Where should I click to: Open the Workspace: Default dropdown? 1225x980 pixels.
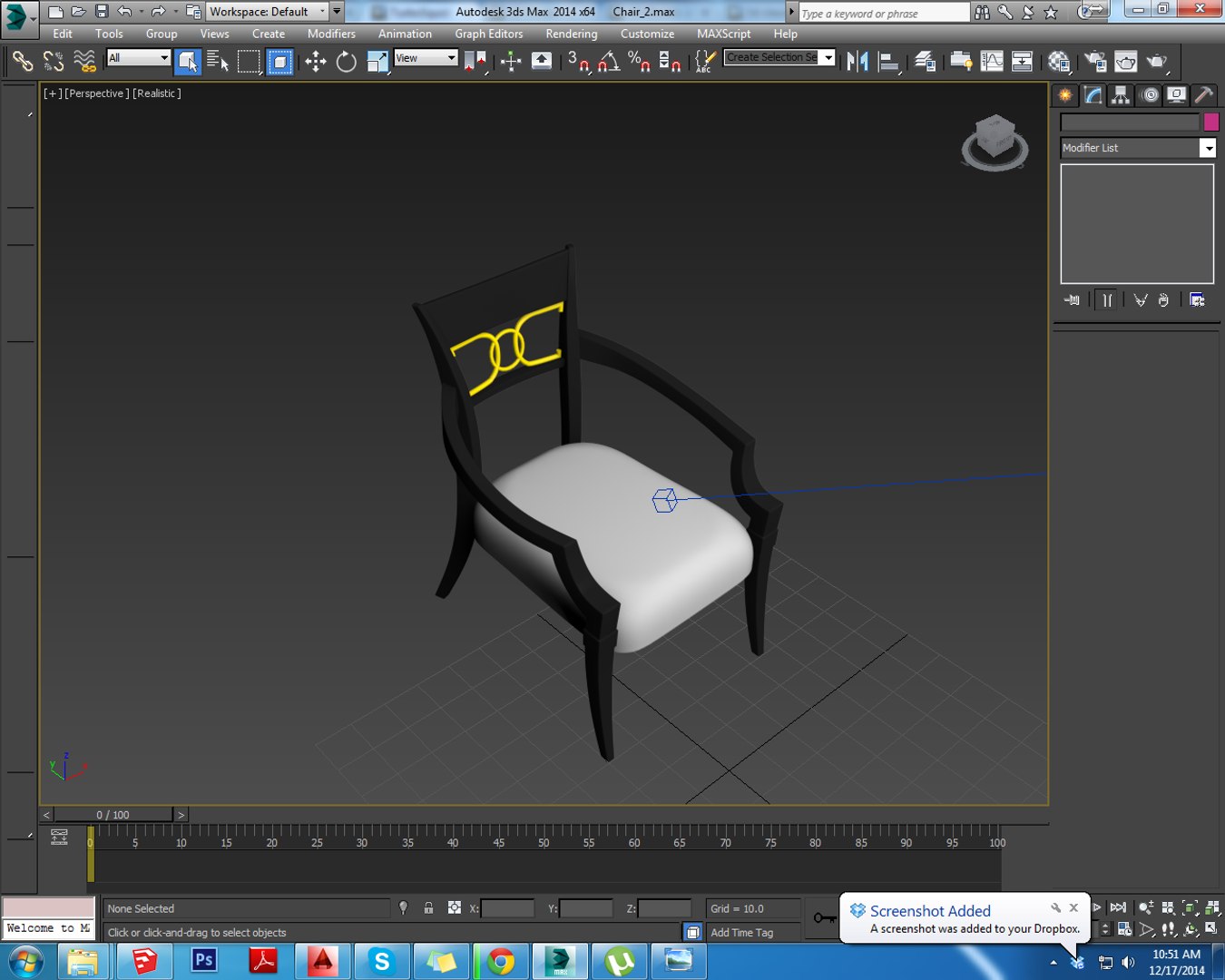pyautogui.click(x=268, y=12)
